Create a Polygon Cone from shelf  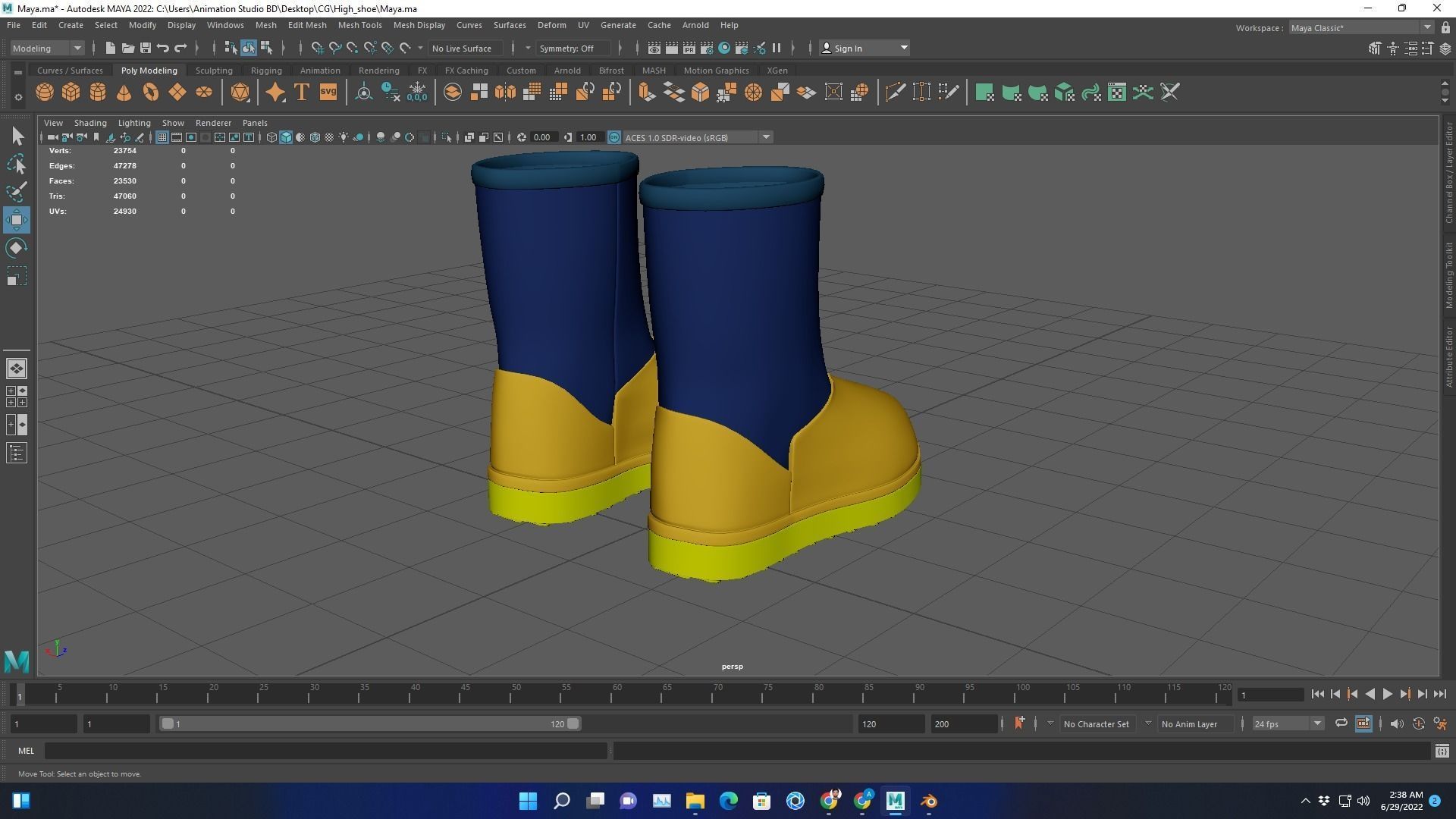click(124, 93)
